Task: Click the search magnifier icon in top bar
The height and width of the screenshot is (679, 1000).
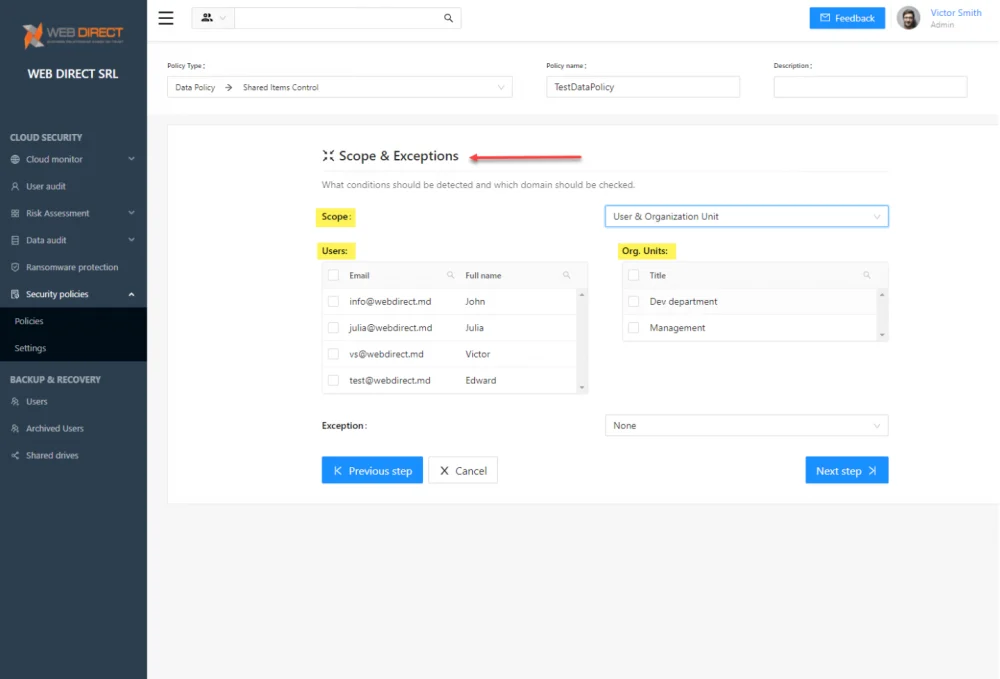Action: tap(448, 18)
